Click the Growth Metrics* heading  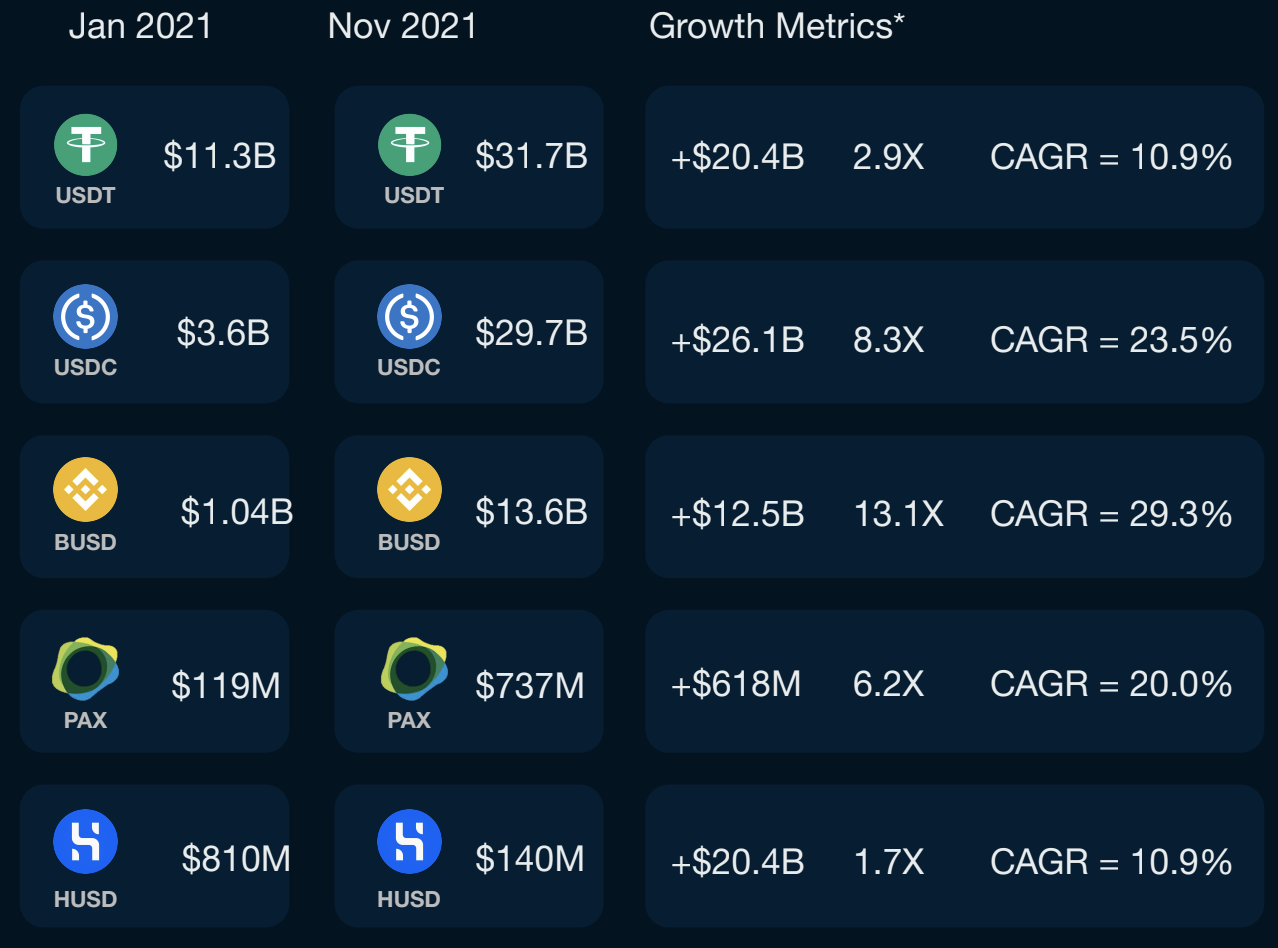(777, 26)
